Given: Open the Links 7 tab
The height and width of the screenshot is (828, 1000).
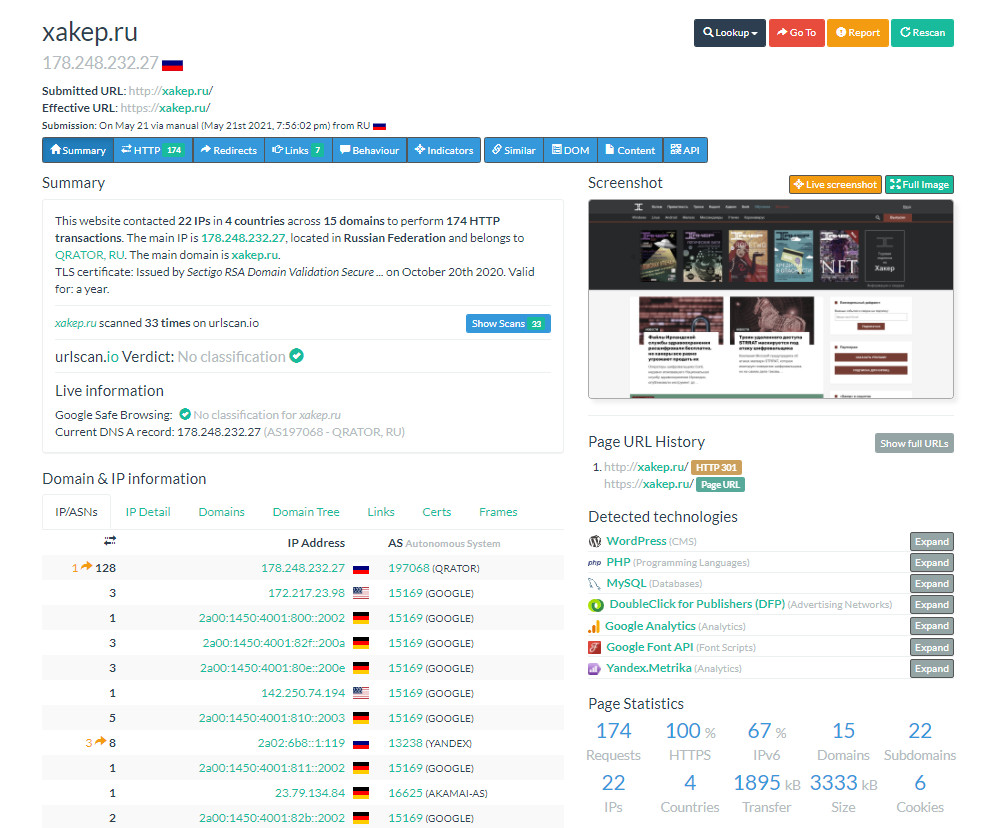Looking at the screenshot, I should (x=298, y=150).
